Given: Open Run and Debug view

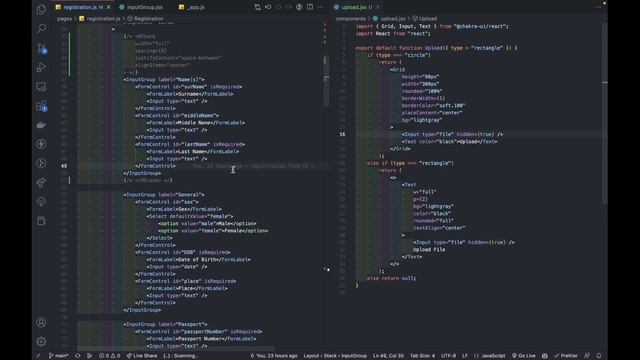Looking at the screenshot, I should click(x=41, y=67).
